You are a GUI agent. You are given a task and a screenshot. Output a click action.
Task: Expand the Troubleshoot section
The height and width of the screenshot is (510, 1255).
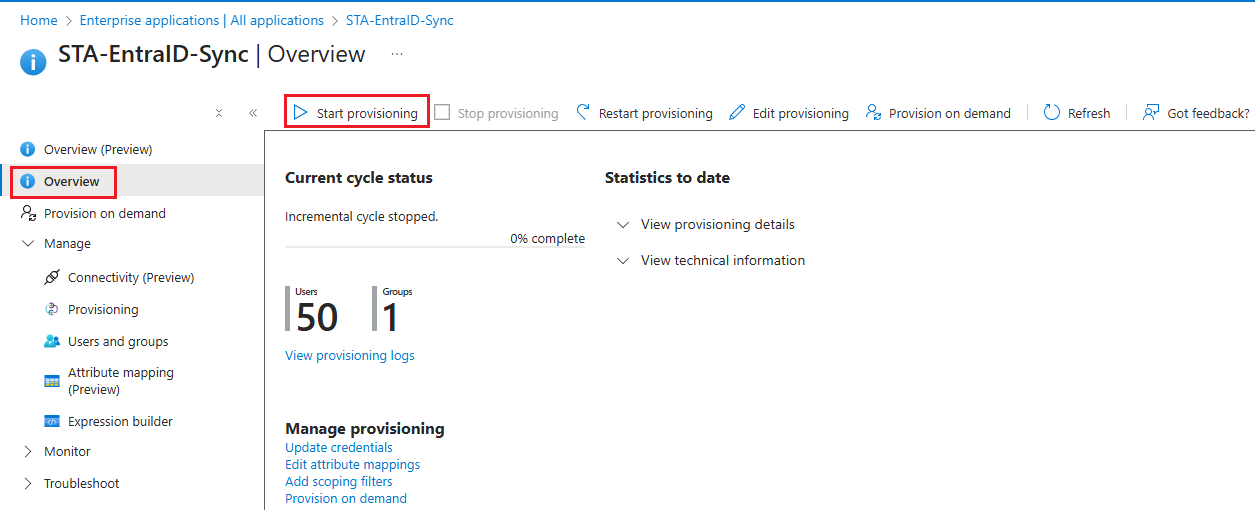click(28, 483)
